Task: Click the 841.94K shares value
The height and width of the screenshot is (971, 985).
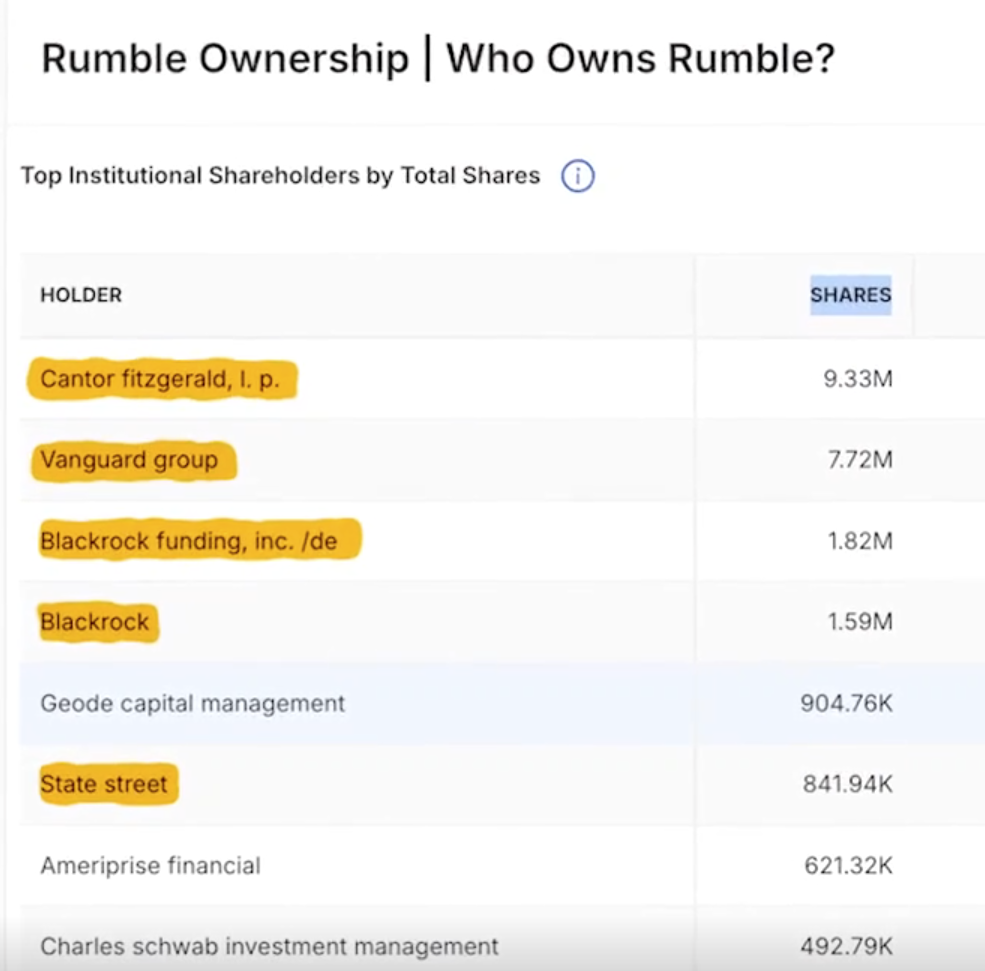Action: coord(847,784)
